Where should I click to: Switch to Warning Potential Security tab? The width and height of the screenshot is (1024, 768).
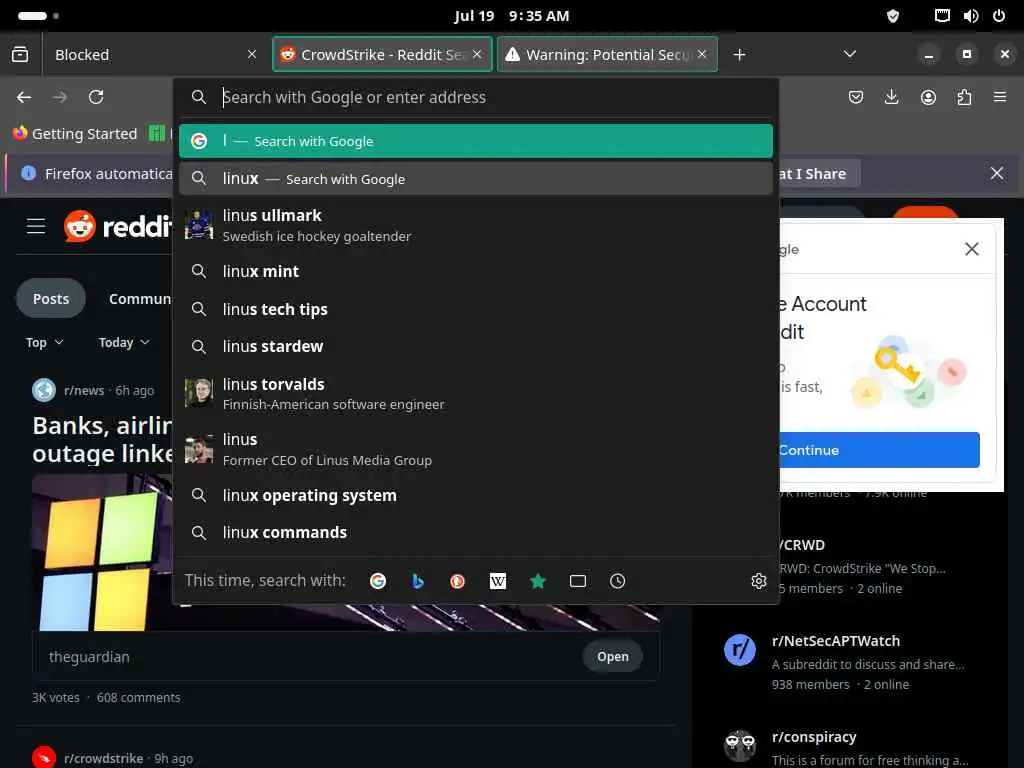pos(607,55)
